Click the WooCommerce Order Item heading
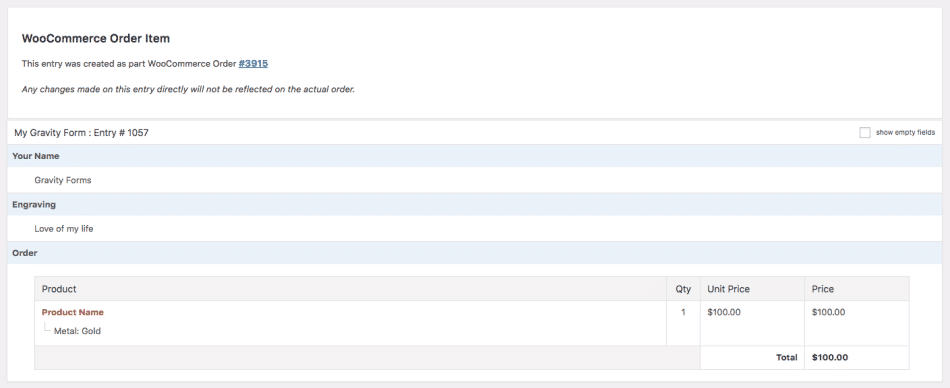The height and width of the screenshot is (388, 950). coord(96,39)
